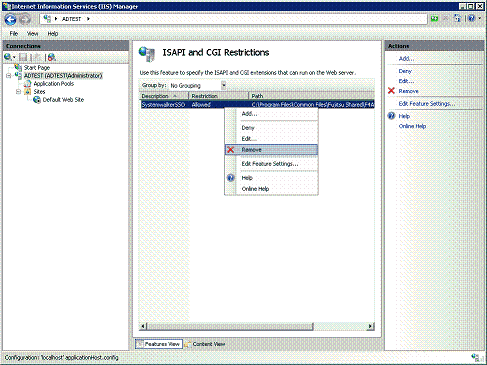Switch to the Features View tab

(159, 344)
